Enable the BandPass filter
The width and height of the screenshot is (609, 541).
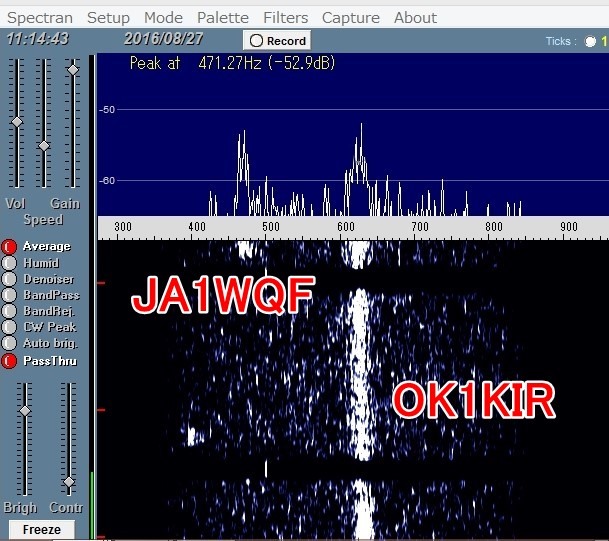[9, 295]
